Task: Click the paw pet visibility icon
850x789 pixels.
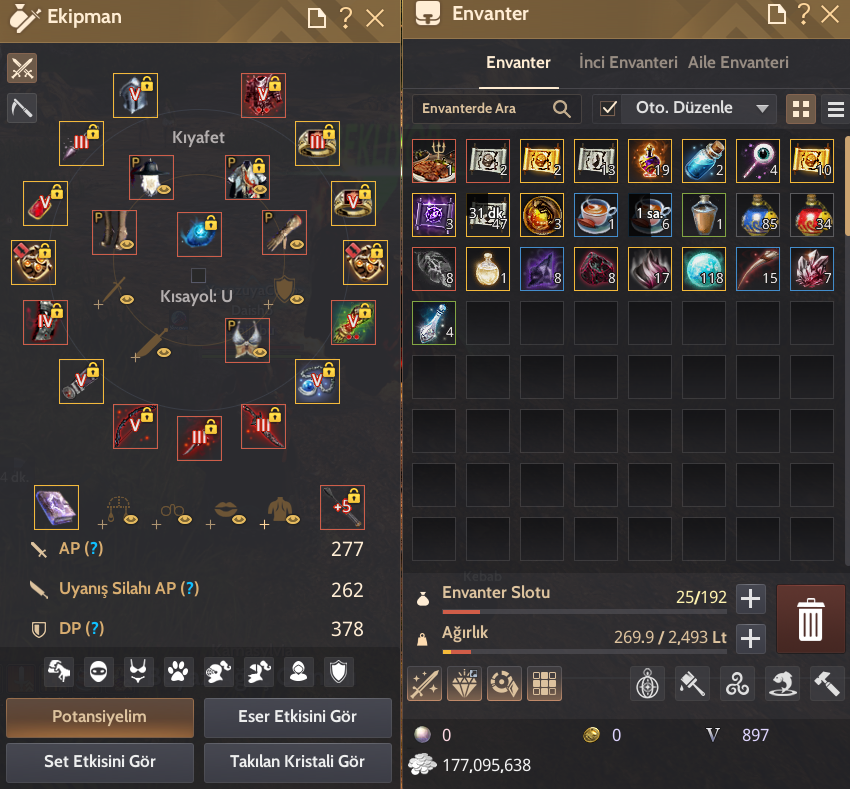Action: (x=178, y=672)
